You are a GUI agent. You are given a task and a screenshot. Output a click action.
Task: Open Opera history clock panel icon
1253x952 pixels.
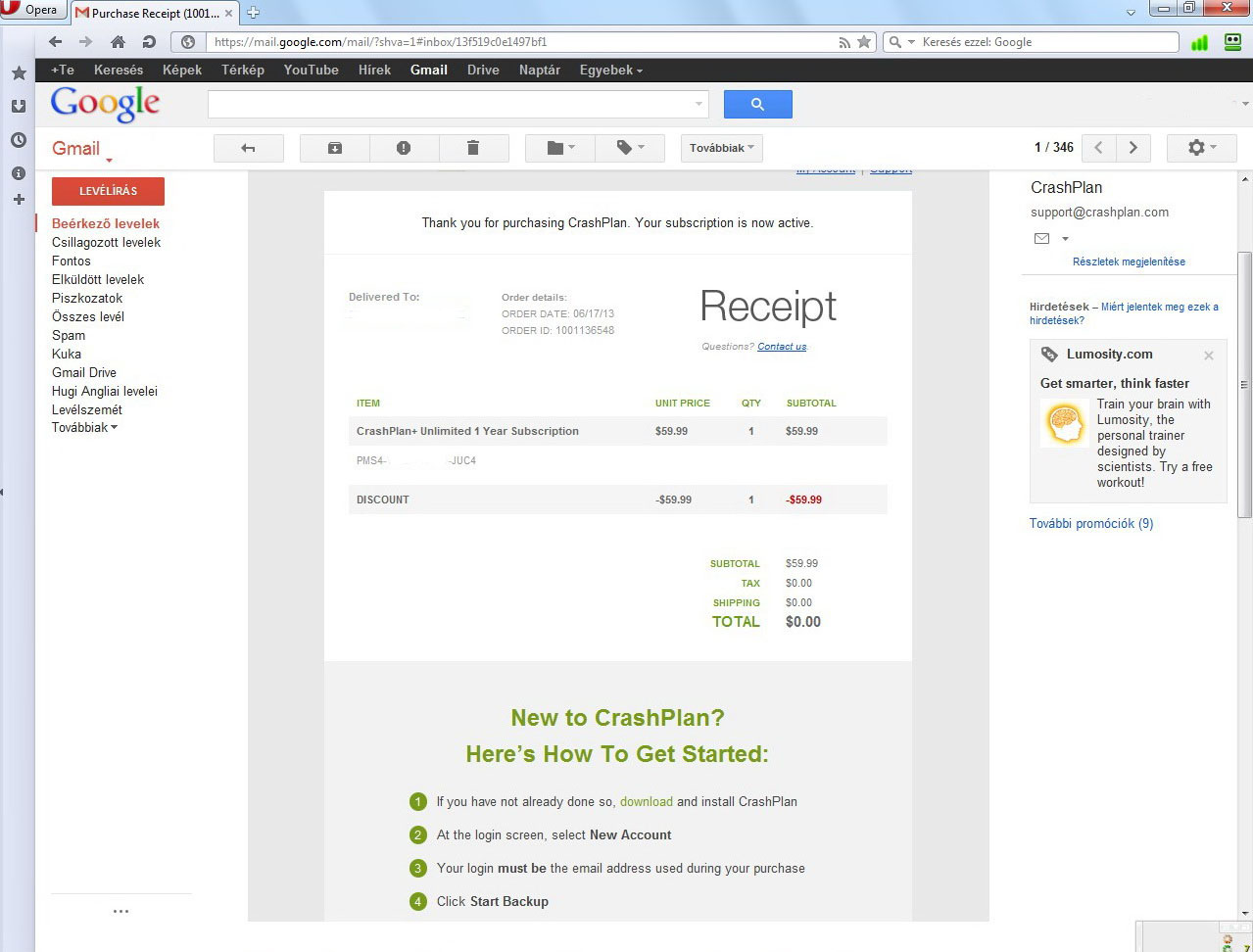[x=18, y=140]
